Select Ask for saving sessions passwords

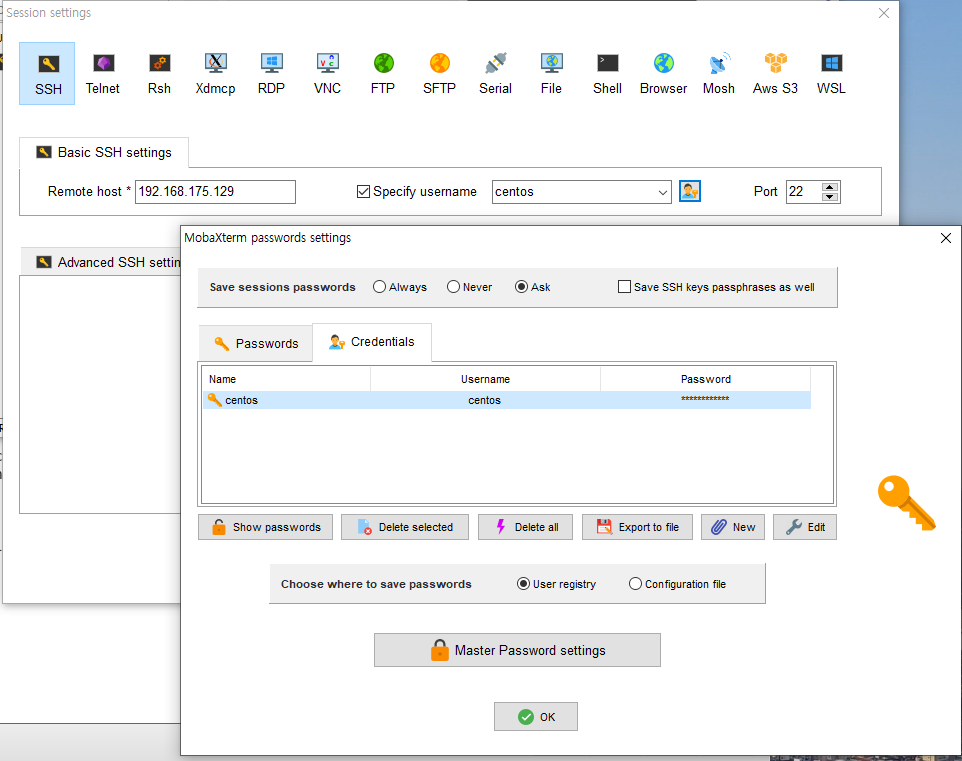[x=521, y=287]
